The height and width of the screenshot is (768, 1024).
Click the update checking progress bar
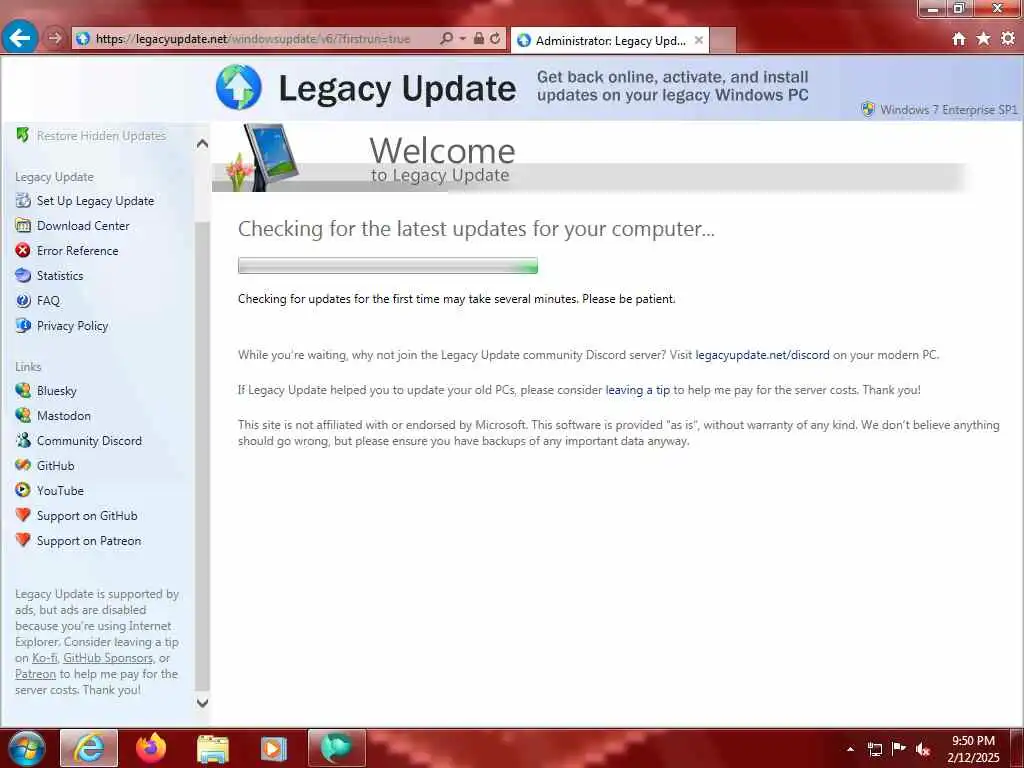click(388, 266)
